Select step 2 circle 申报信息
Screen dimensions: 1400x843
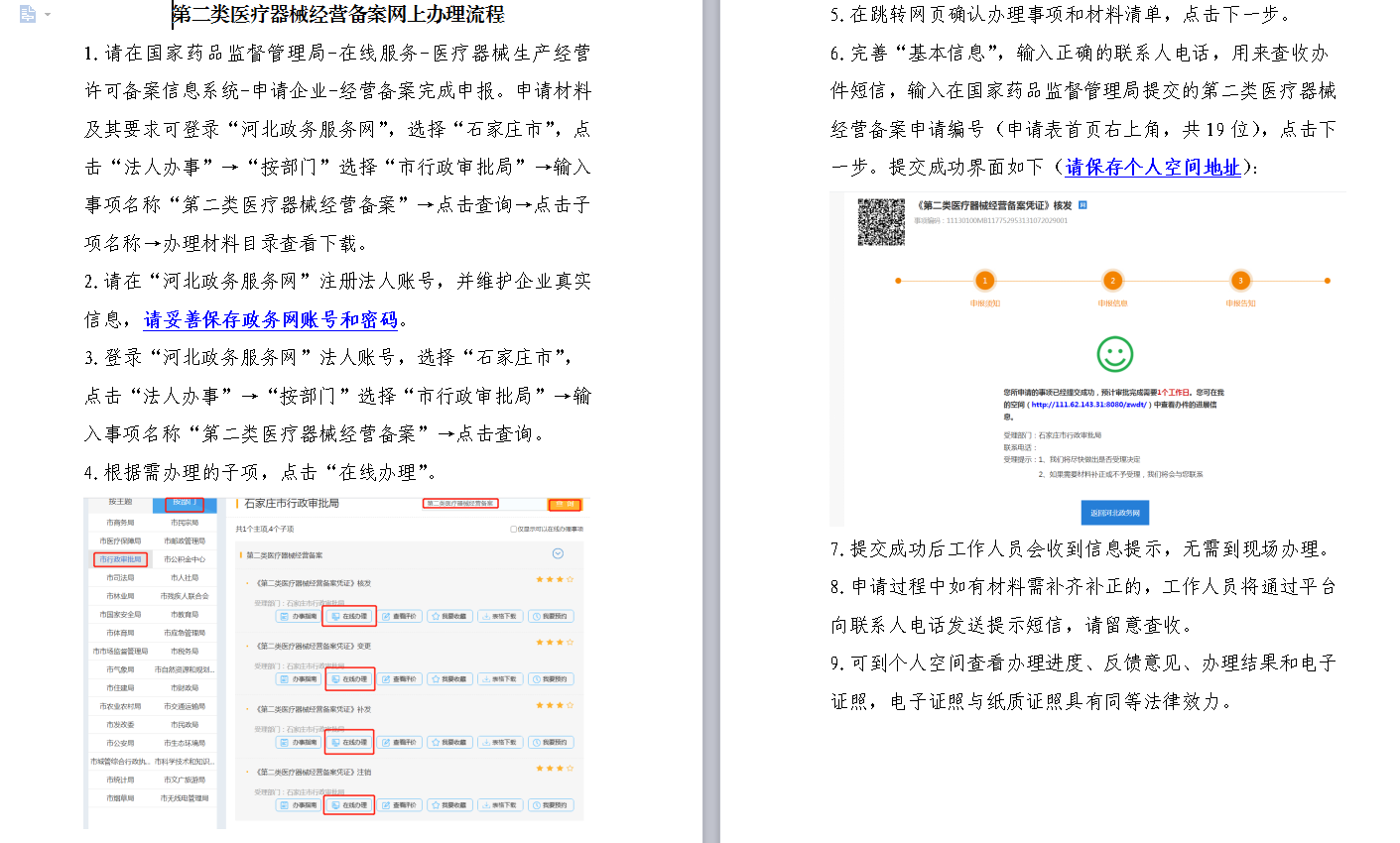click(1112, 281)
